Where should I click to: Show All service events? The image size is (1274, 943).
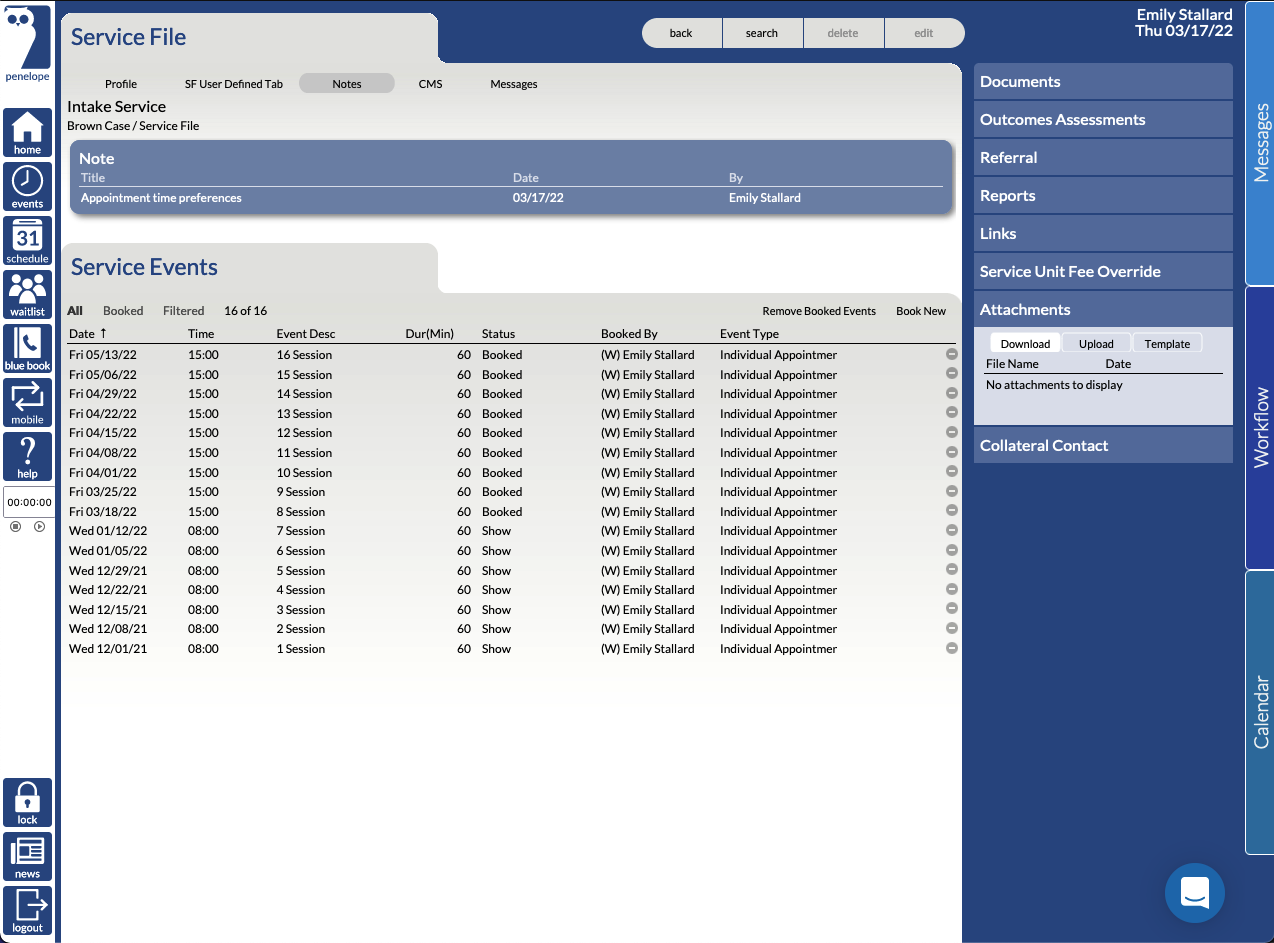pos(75,311)
